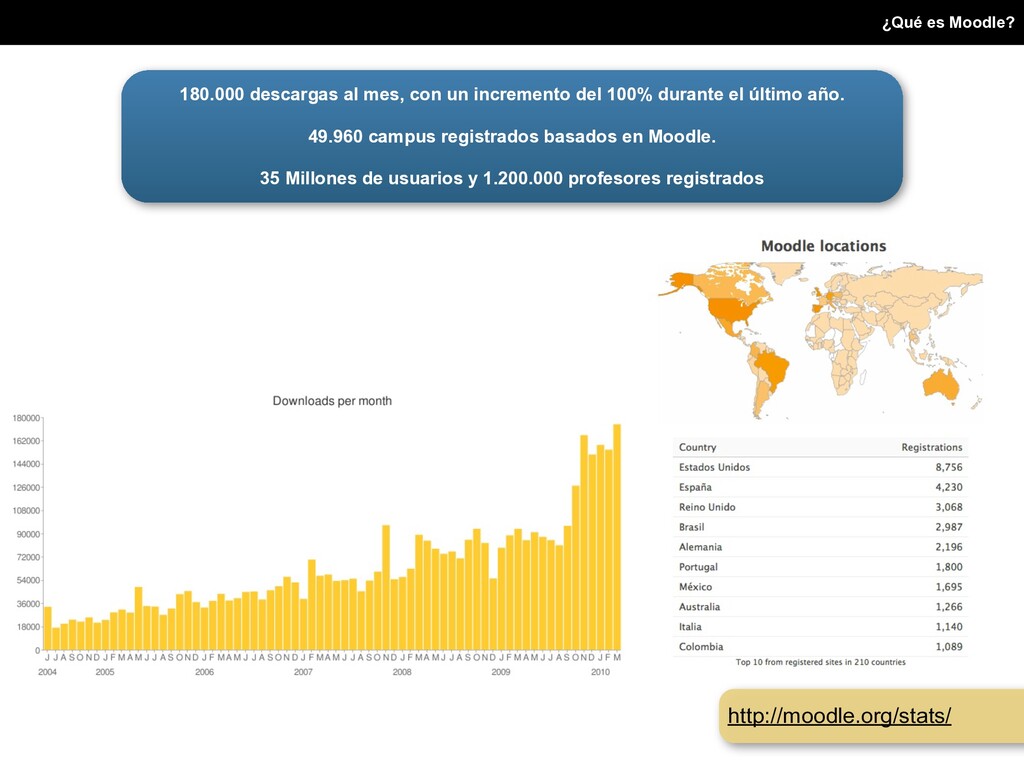
Task: Click the '1,140' registrations value
Action: point(949,626)
